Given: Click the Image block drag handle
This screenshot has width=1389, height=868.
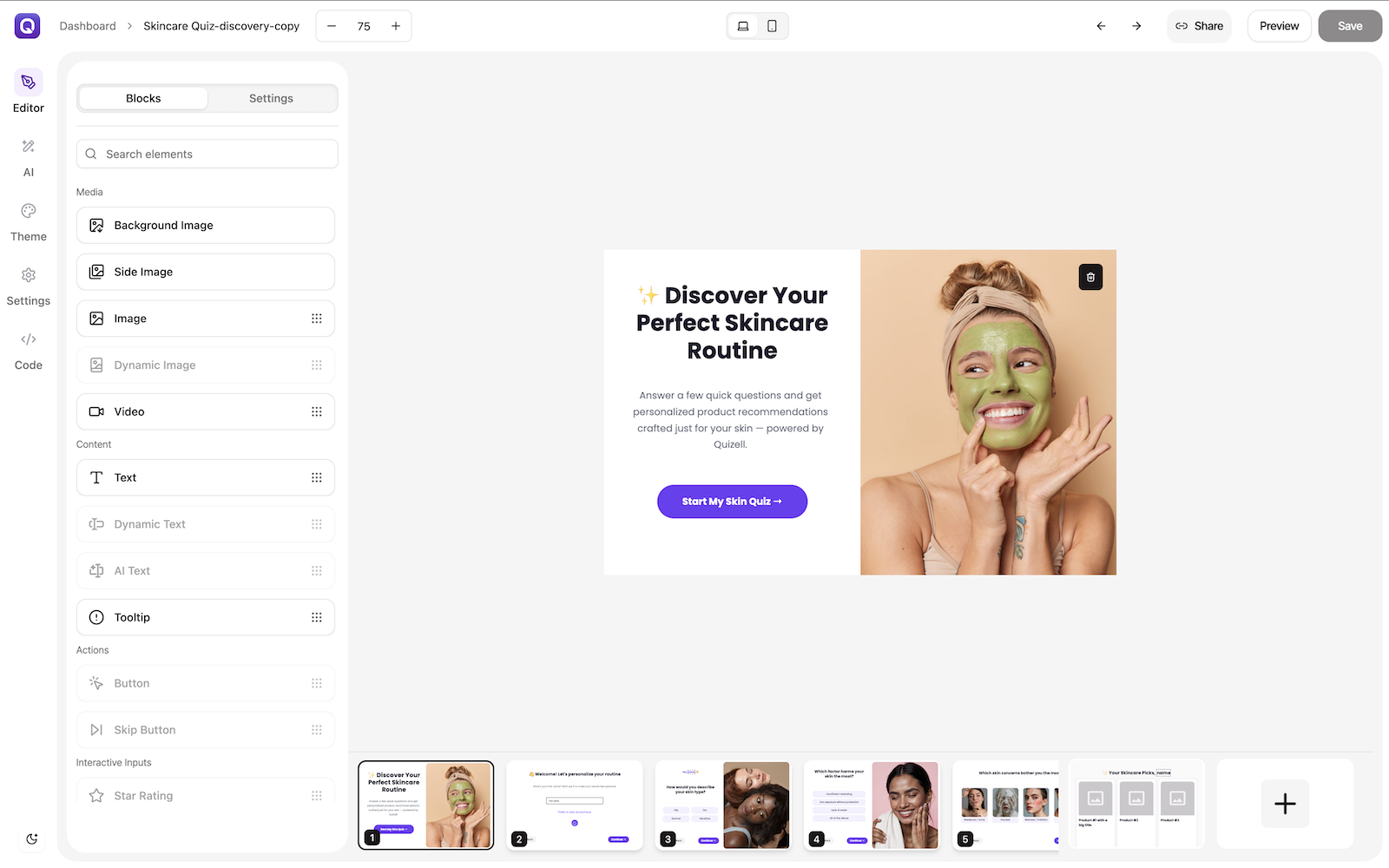Looking at the screenshot, I should point(317,319).
